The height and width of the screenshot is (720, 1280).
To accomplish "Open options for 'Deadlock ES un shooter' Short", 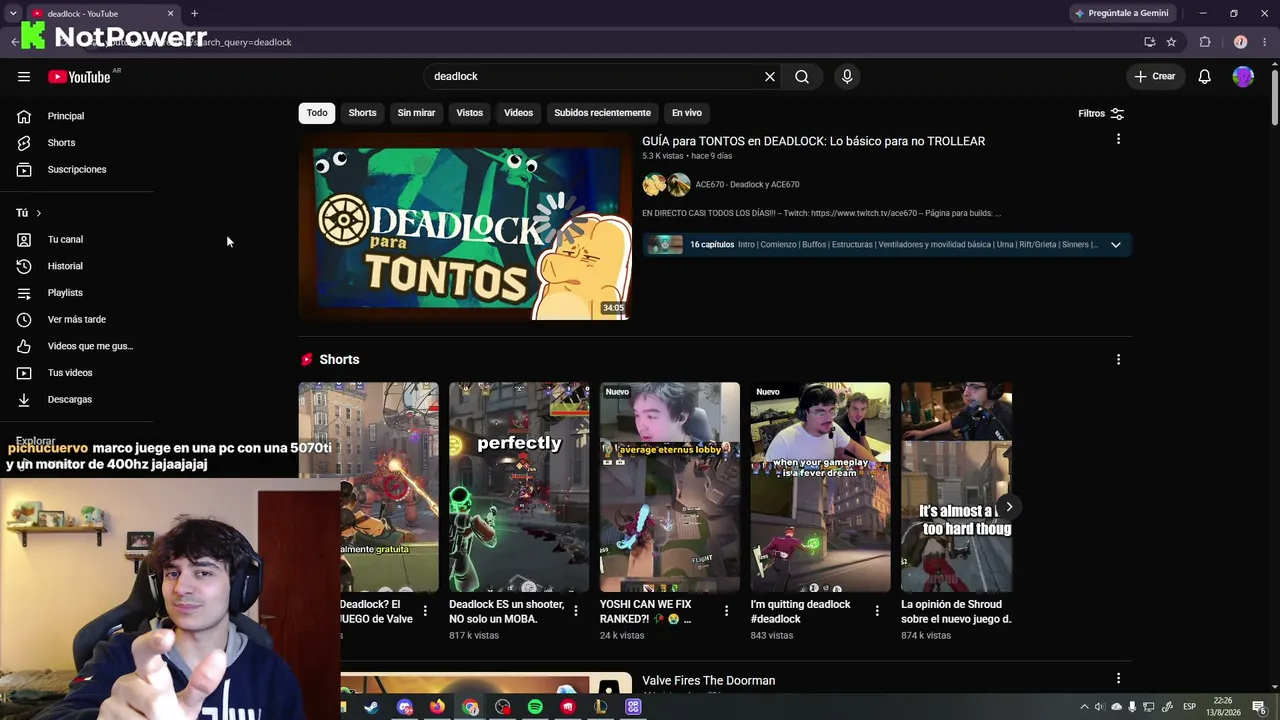I will pyautogui.click(x=575, y=610).
